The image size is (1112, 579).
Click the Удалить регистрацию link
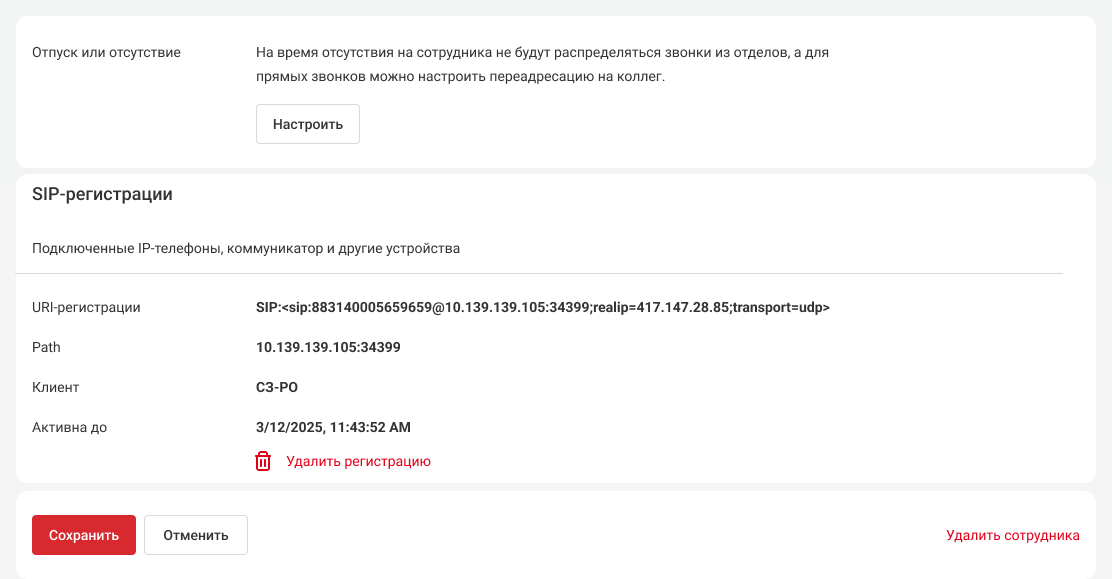coord(358,461)
